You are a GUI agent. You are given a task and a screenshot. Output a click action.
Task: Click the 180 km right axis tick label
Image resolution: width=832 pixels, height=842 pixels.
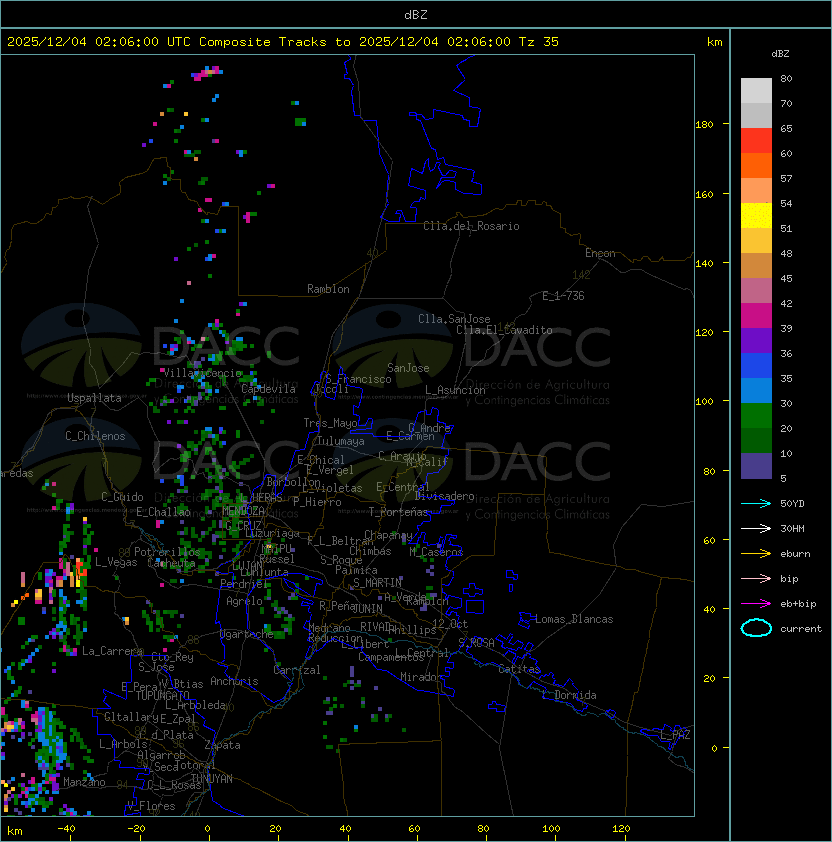click(704, 125)
